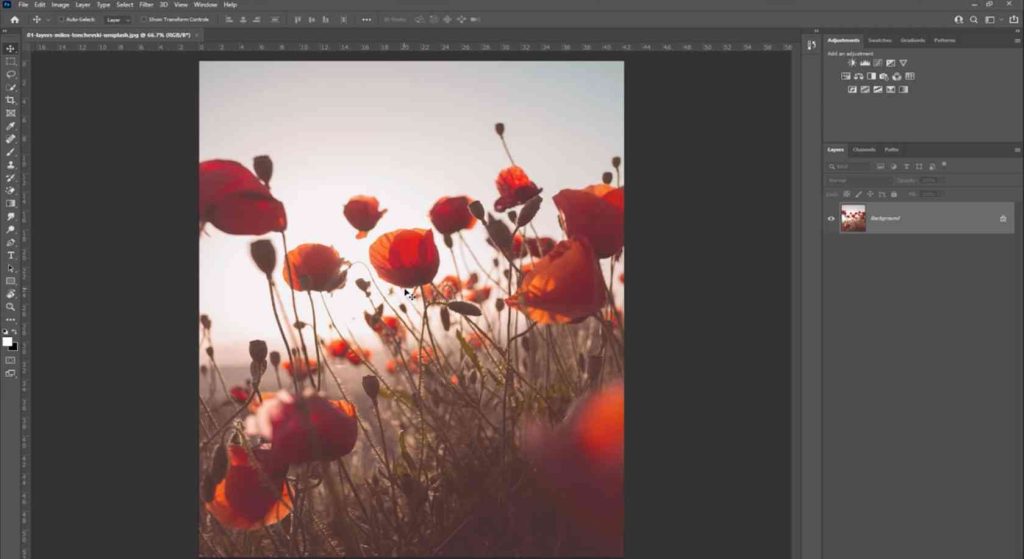Switch to the Channels tab
This screenshot has height=559, width=1024.
click(864, 150)
